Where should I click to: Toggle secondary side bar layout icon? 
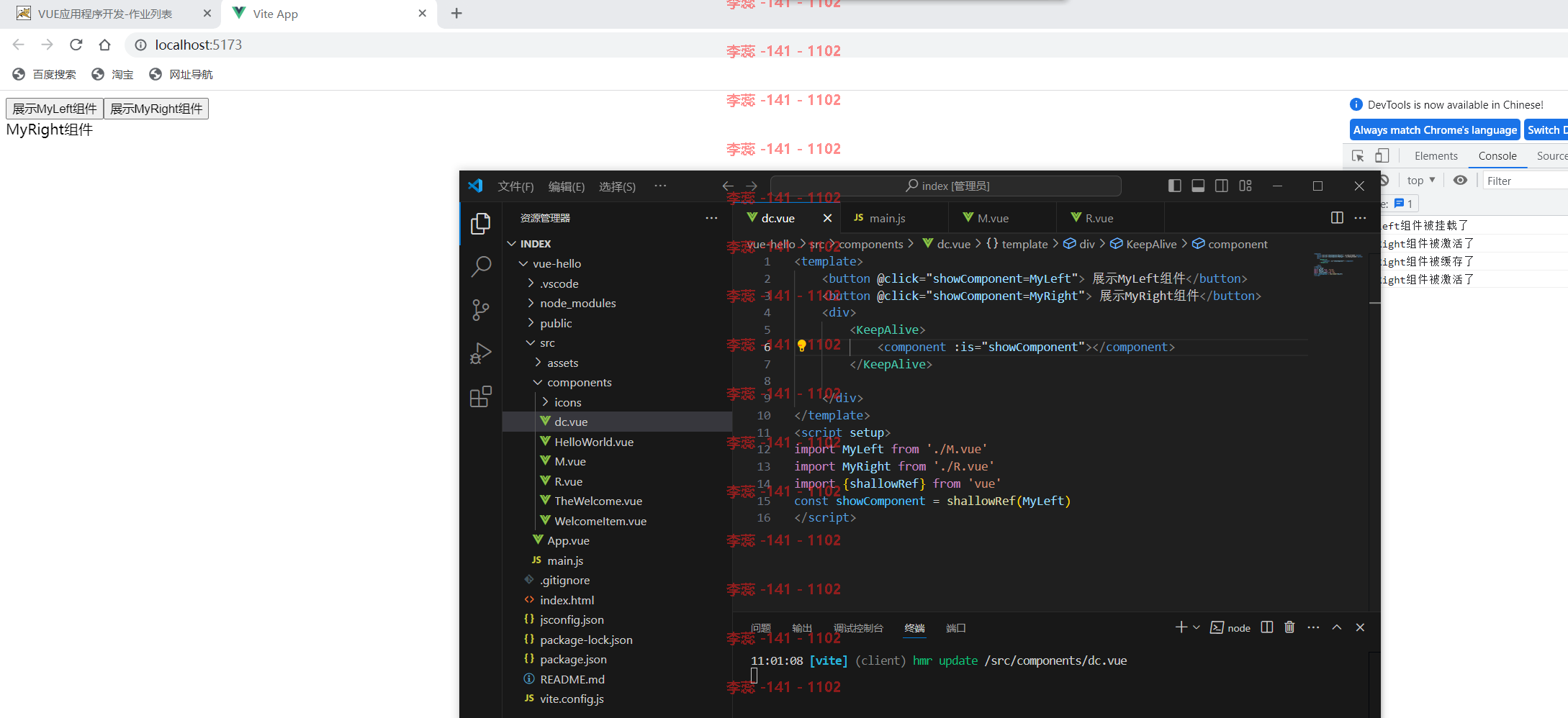(x=1222, y=186)
